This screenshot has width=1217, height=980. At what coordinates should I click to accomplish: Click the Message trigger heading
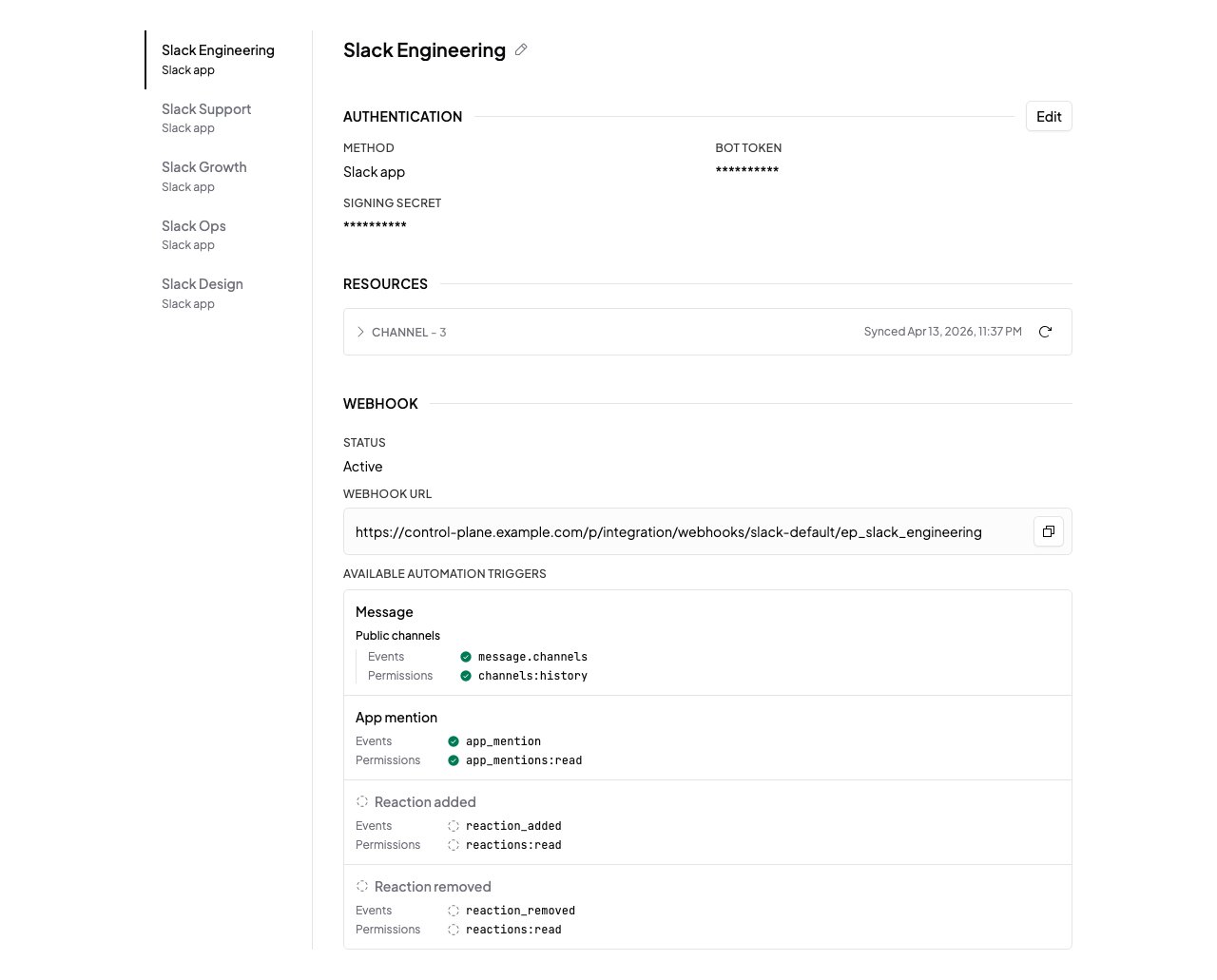[384, 612]
